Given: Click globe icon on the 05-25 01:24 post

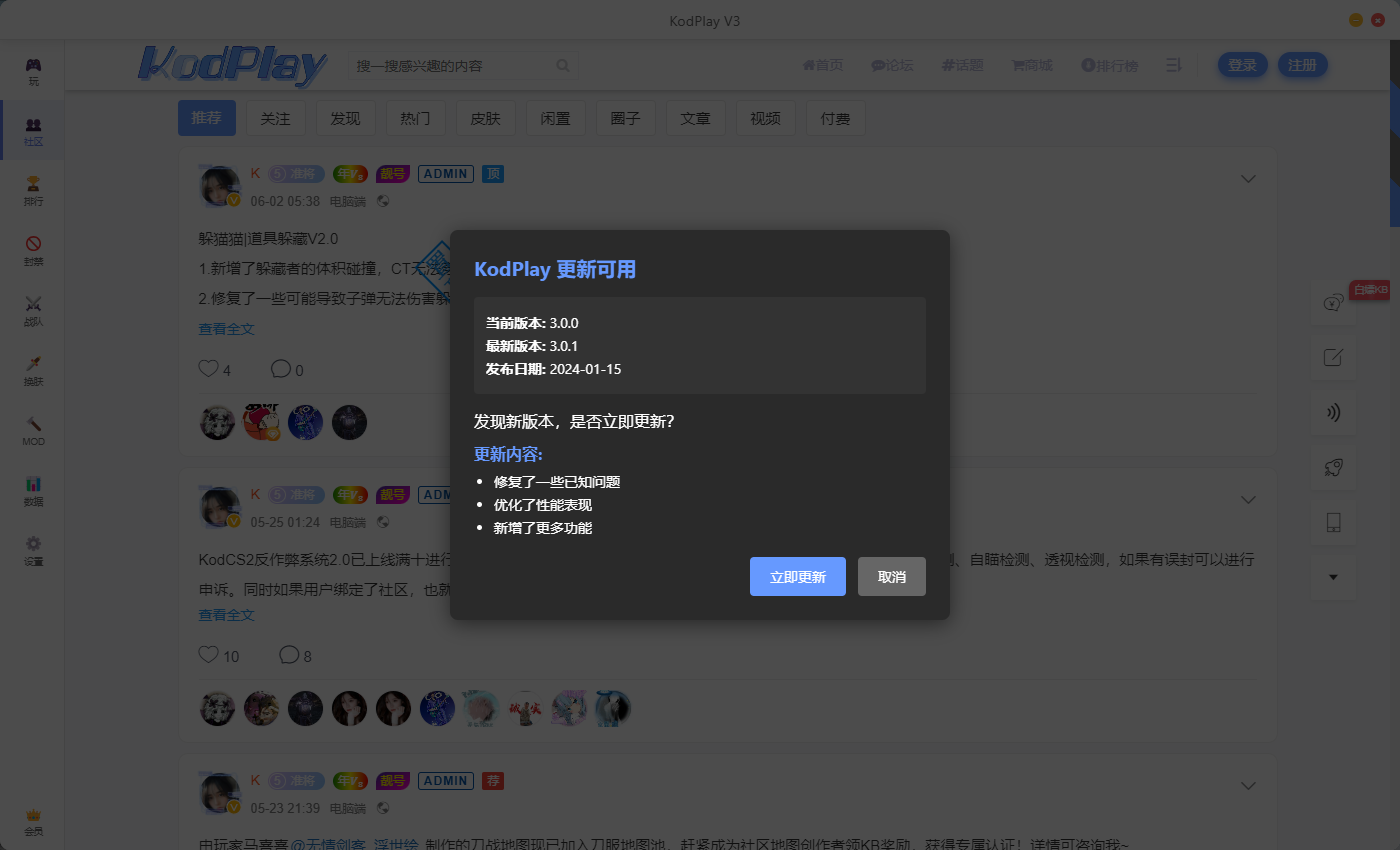Looking at the screenshot, I should [x=382, y=522].
